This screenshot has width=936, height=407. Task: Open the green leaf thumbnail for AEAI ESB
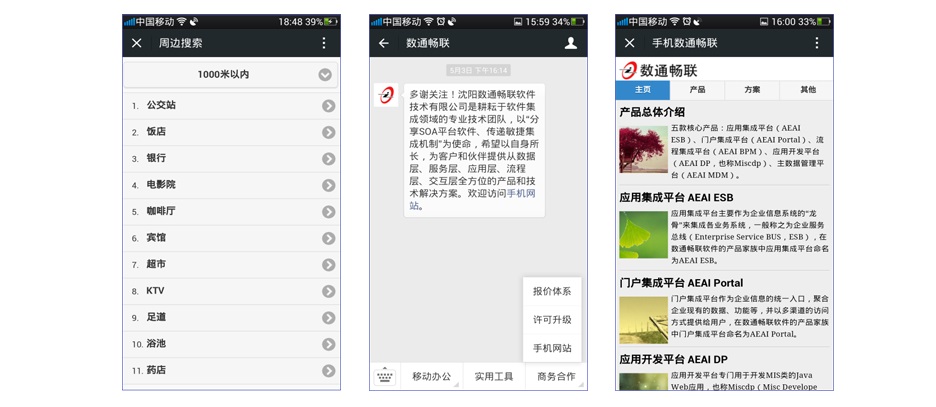click(x=643, y=235)
